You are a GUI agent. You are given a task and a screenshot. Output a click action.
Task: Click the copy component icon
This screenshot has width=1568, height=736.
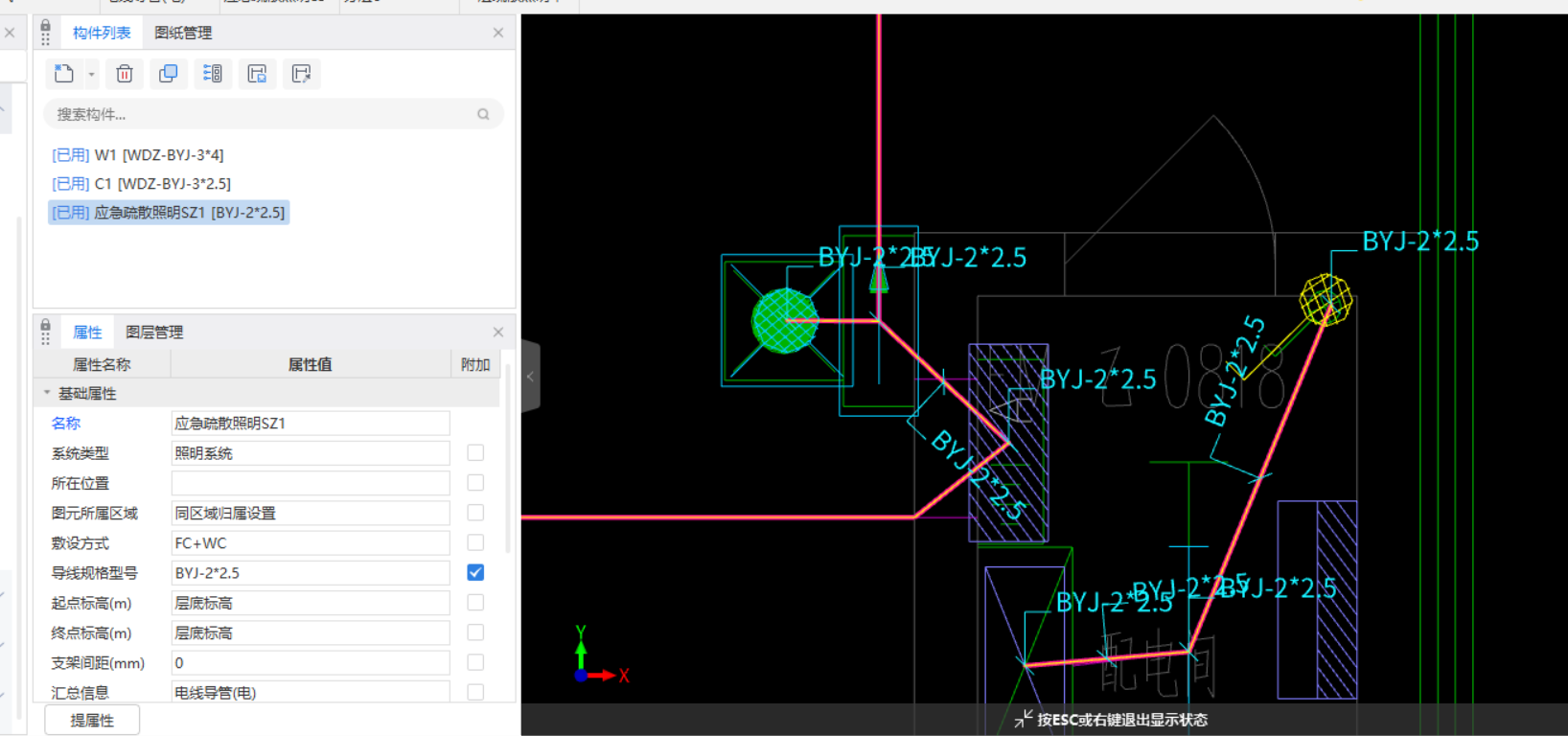(x=169, y=74)
